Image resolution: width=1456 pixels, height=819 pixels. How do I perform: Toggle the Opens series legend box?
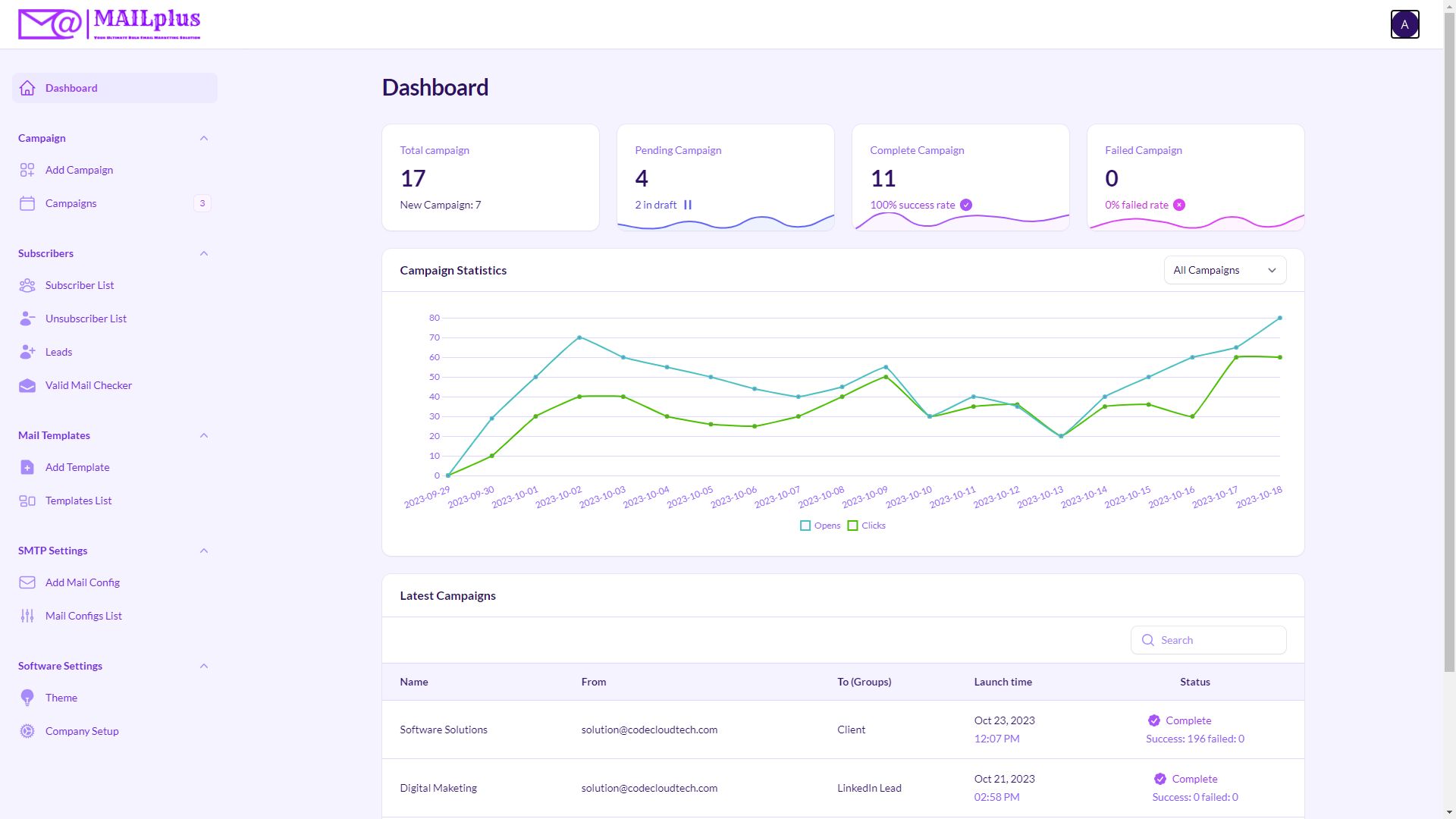click(x=805, y=526)
